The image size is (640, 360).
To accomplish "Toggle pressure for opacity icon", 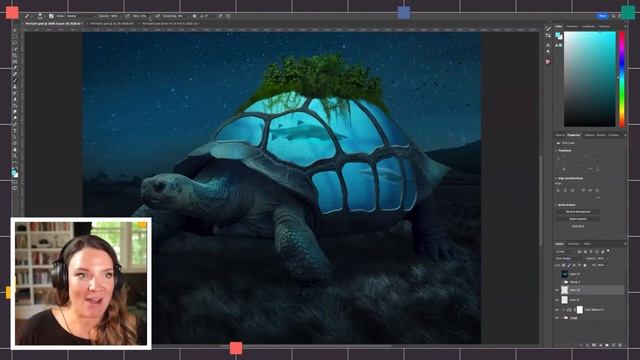I will [127, 16].
